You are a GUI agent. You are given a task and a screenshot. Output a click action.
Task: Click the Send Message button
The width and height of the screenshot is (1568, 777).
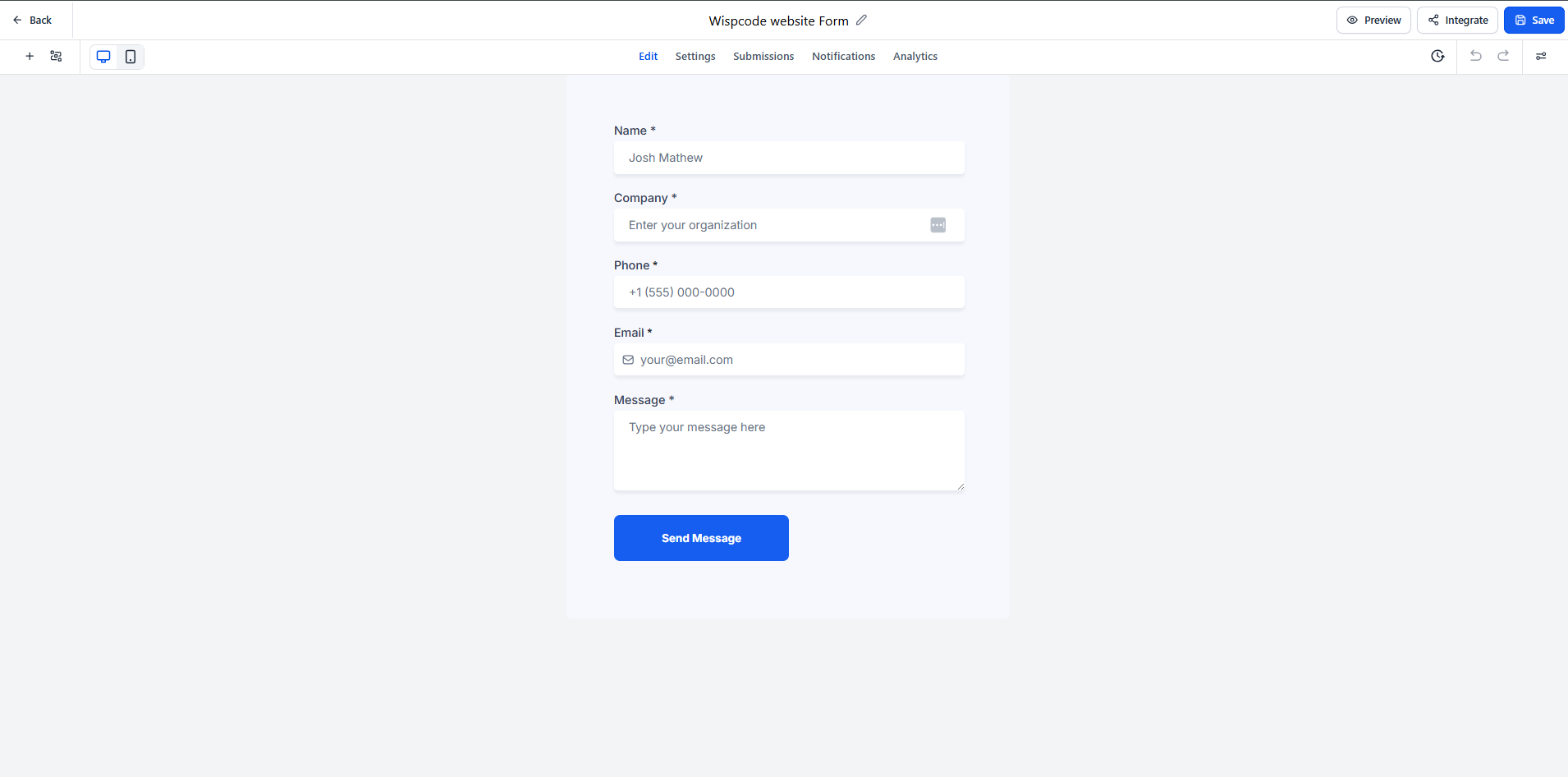(x=701, y=538)
